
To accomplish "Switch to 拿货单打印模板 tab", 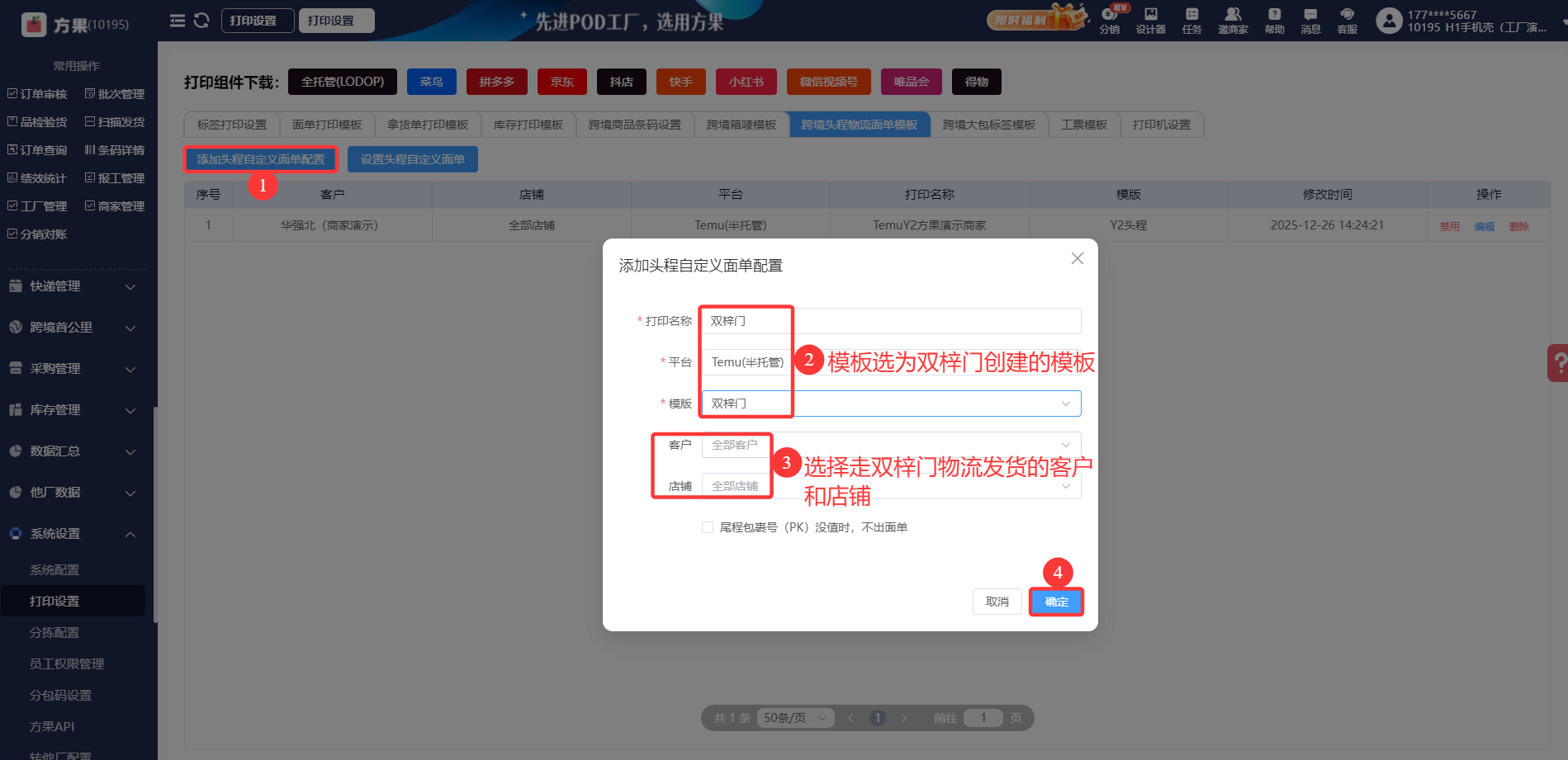I will coord(428,125).
